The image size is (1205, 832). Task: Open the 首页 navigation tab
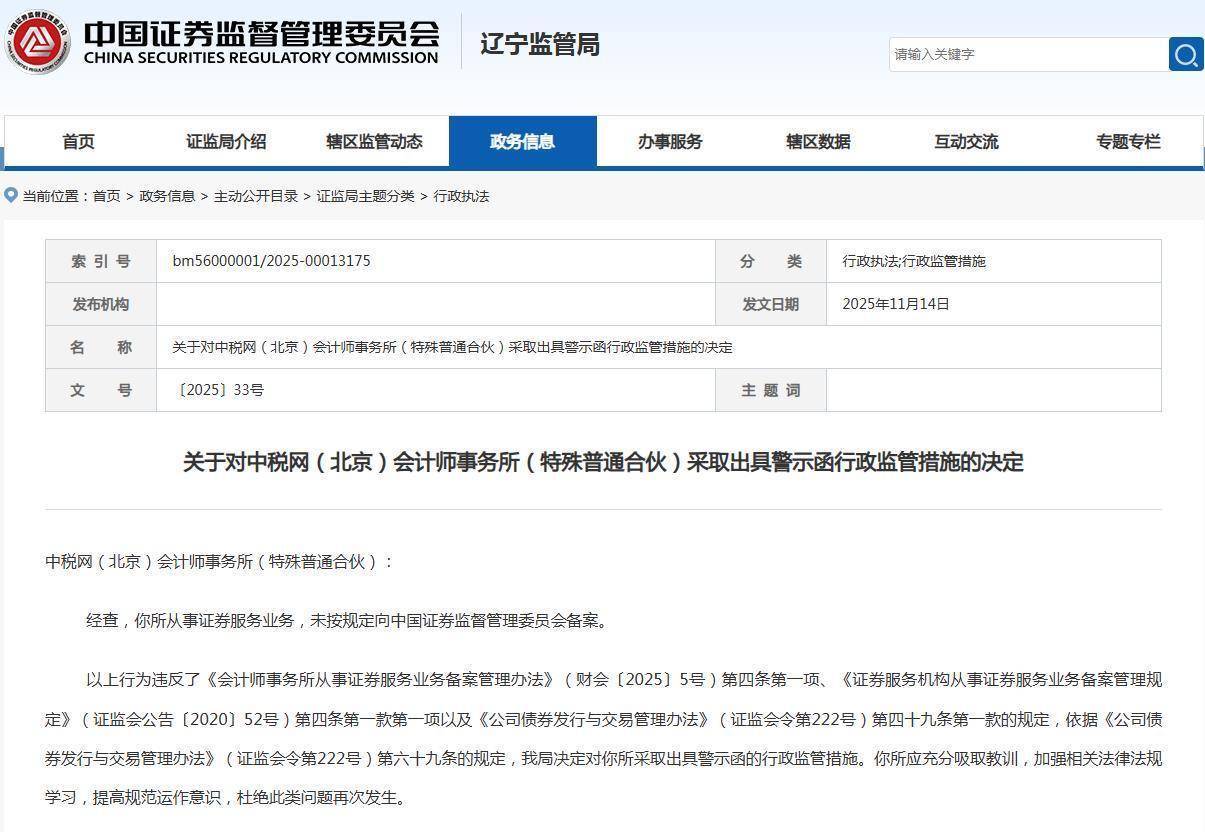click(x=78, y=141)
